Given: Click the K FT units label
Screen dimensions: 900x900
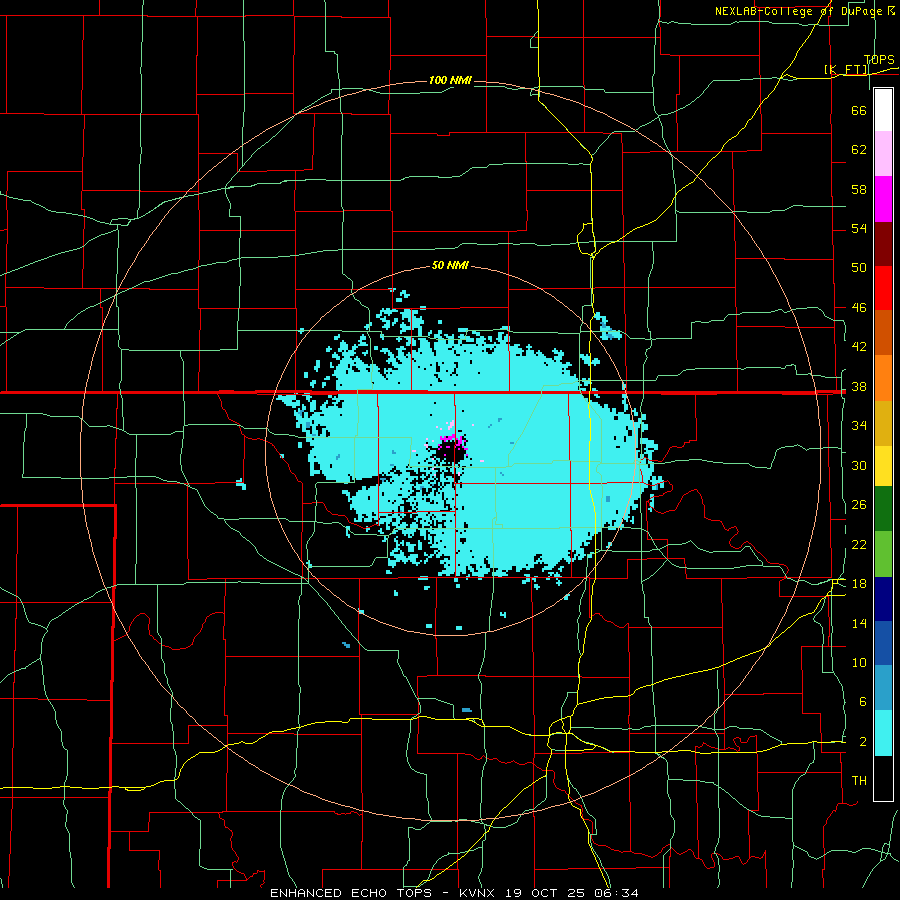Looking at the screenshot, I should 846,69.
